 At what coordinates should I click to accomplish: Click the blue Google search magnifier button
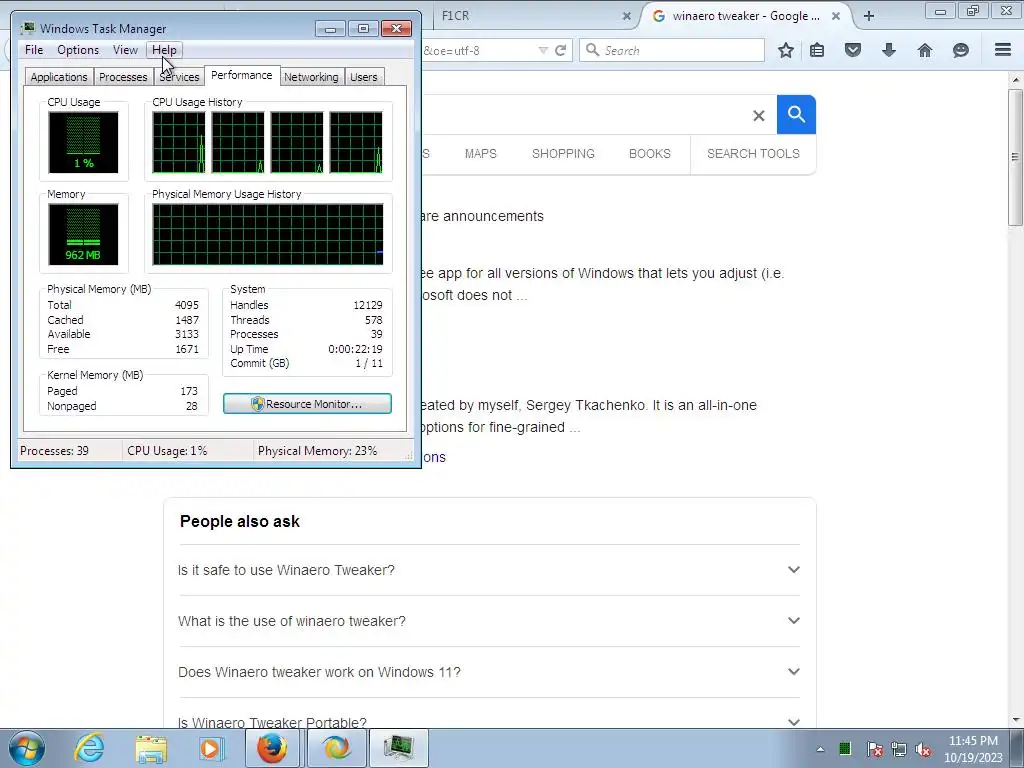point(796,114)
